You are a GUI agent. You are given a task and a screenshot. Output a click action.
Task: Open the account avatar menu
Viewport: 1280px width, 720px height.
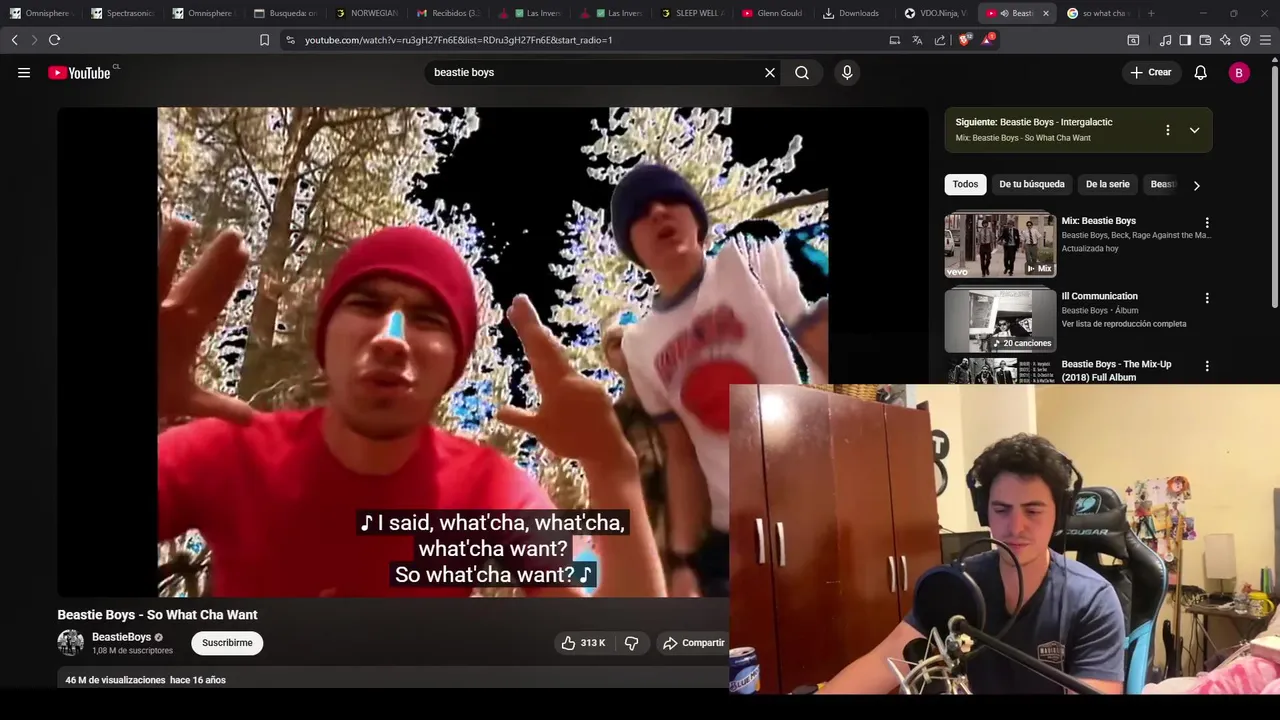click(x=1239, y=72)
